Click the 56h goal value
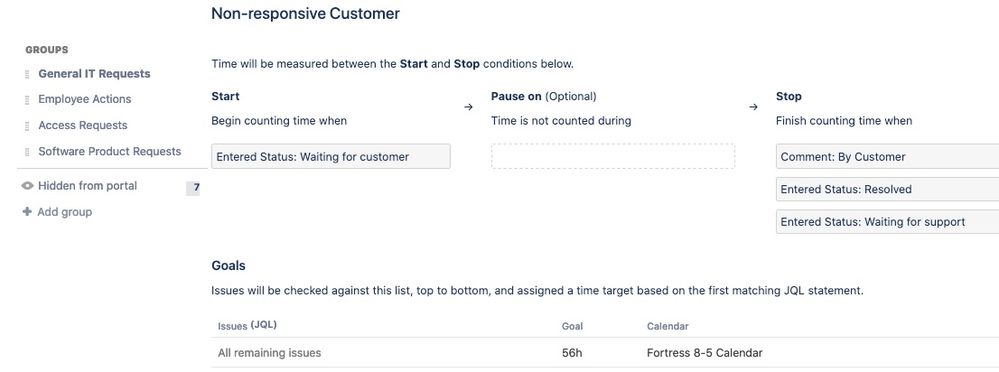Image resolution: width=999 pixels, height=372 pixels. 571,353
